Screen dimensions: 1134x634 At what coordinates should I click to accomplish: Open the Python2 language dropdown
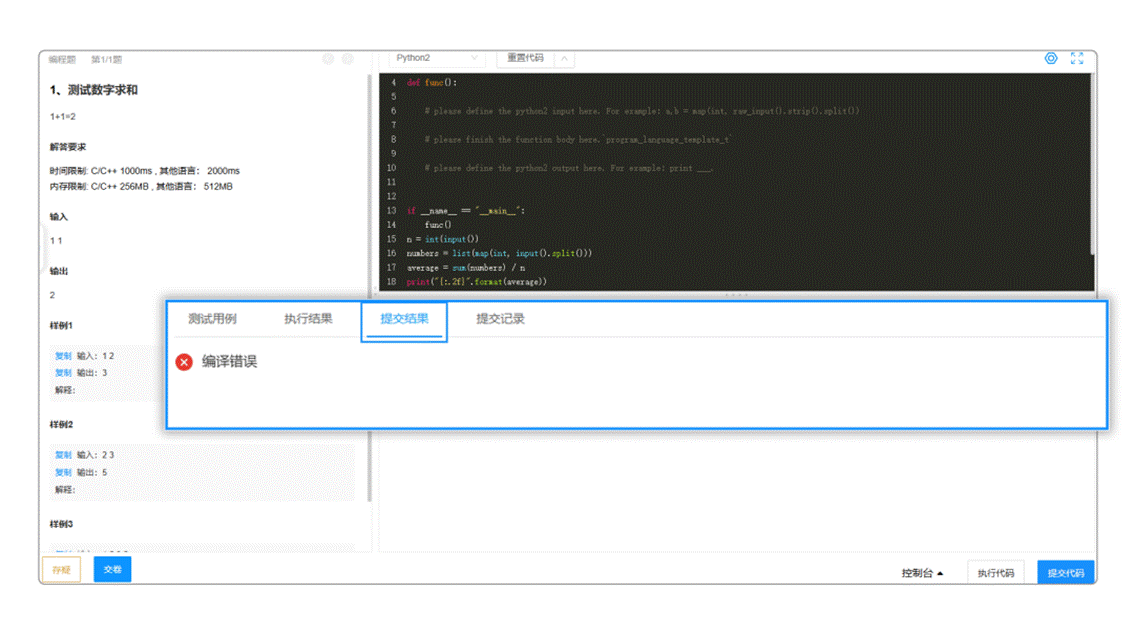[437, 58]
